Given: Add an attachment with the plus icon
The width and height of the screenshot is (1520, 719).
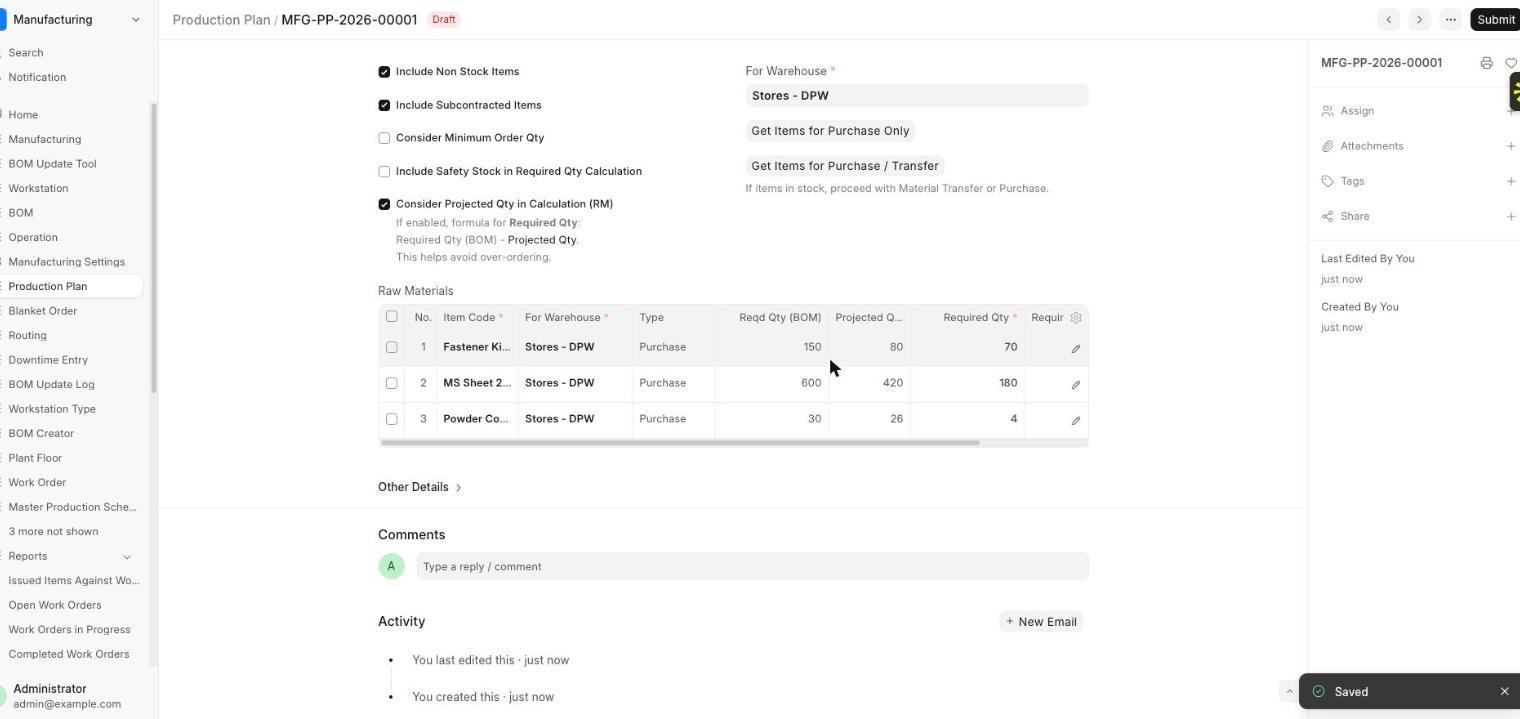Looking at the screenshot, I should click(1510, 146).
